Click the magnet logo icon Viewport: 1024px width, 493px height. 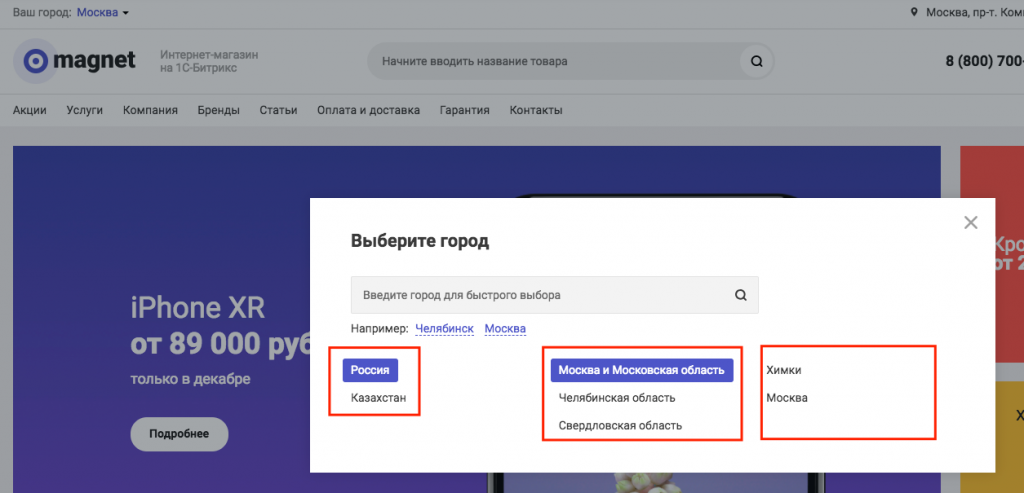click(x=35, y=61)
